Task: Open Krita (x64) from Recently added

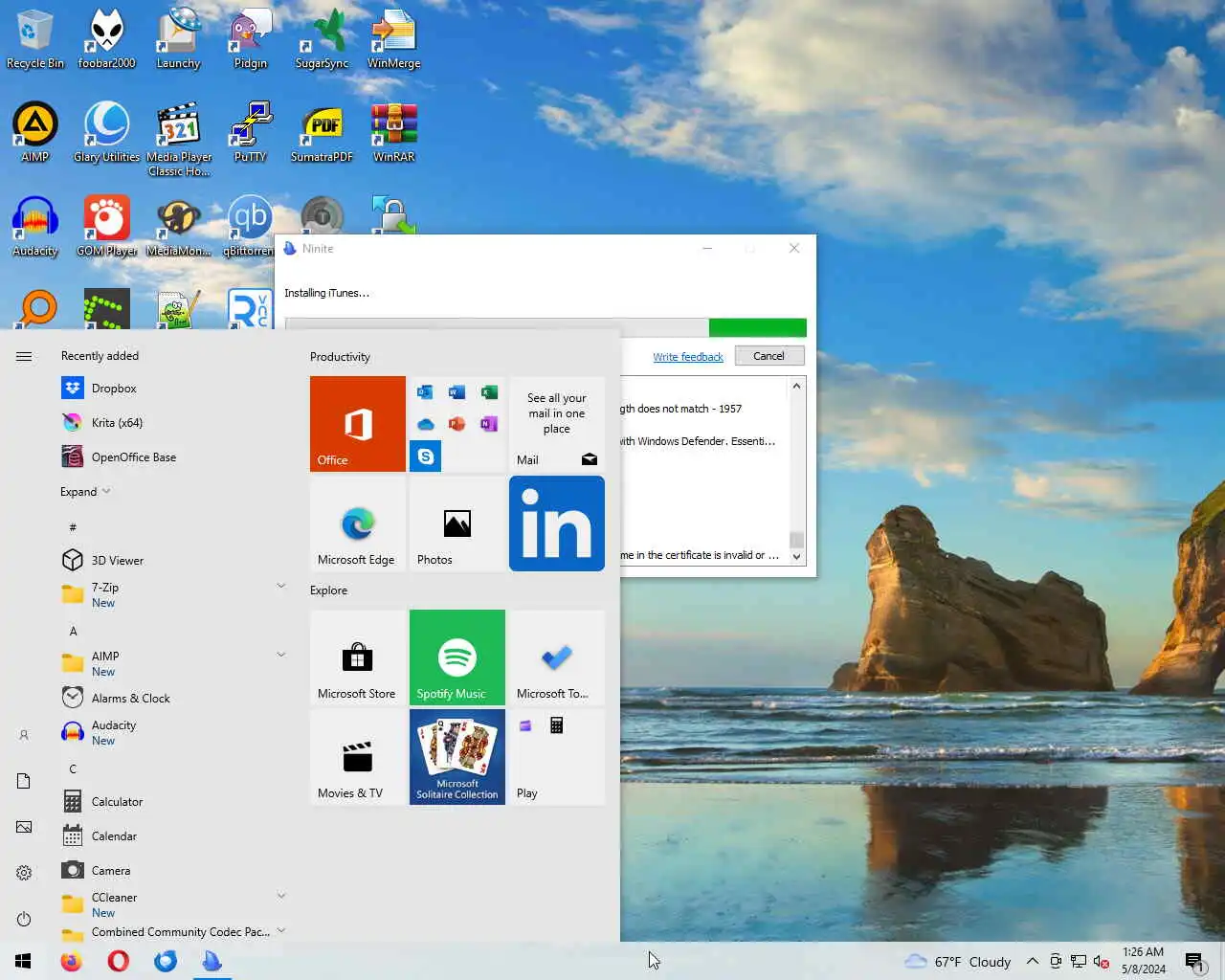Action: (172, 423)
